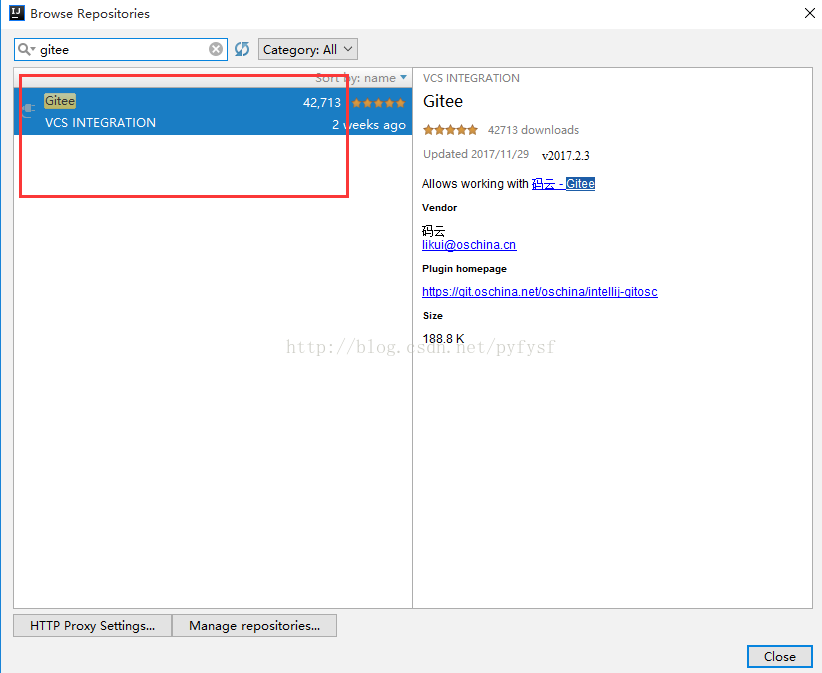Screen dimensions: 822x673
Task: Open the Category: All dropdown
Action: pos(308,49)
